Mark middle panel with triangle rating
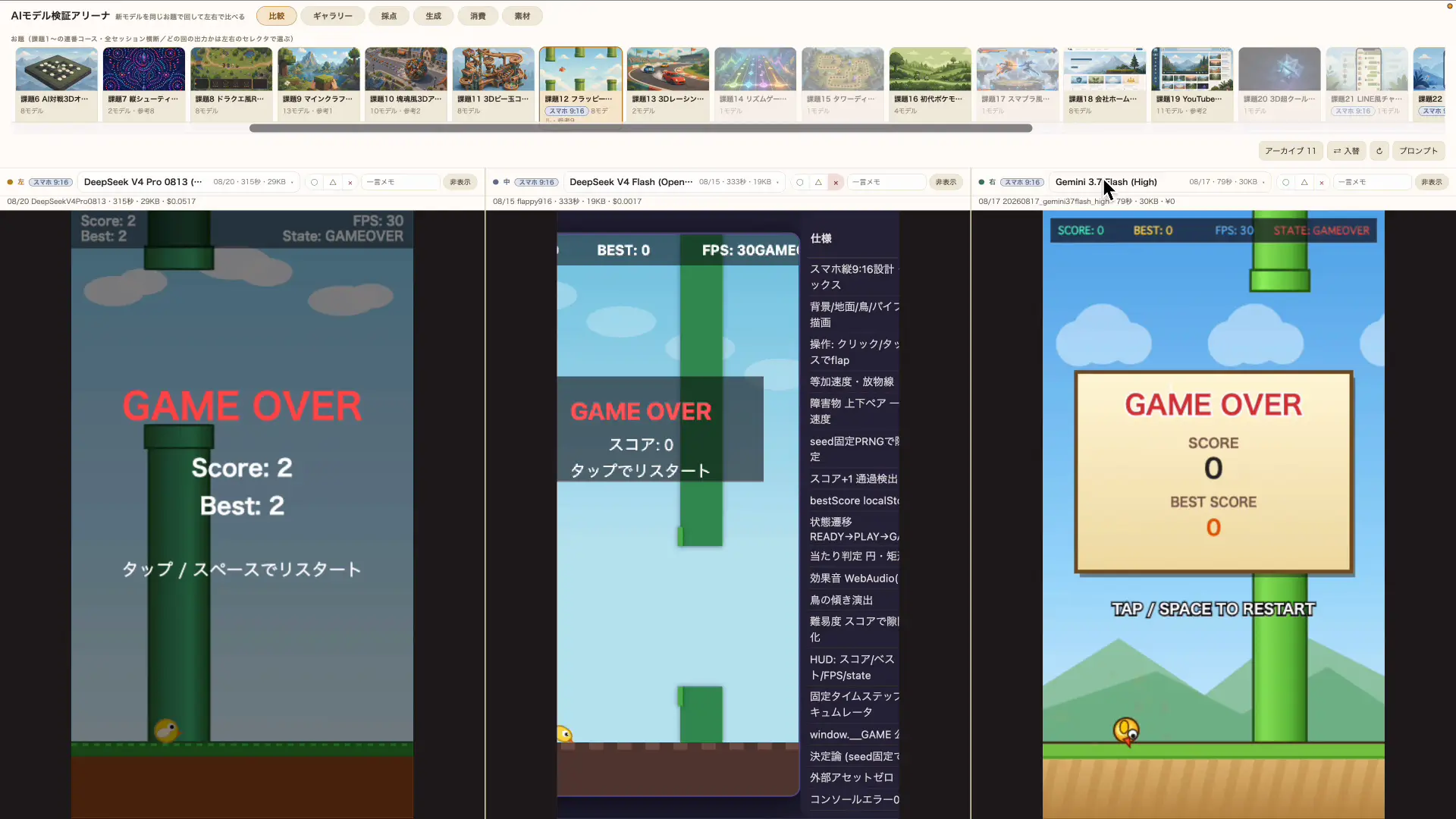 (817, 182)
